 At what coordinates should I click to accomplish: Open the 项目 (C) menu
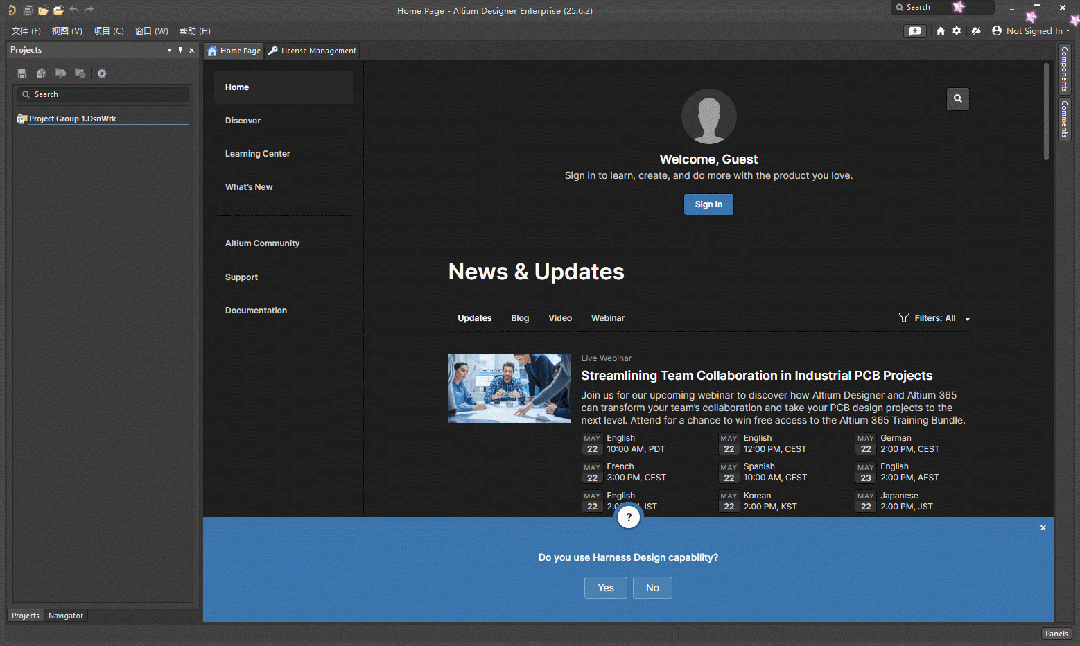tap(108, 31)
